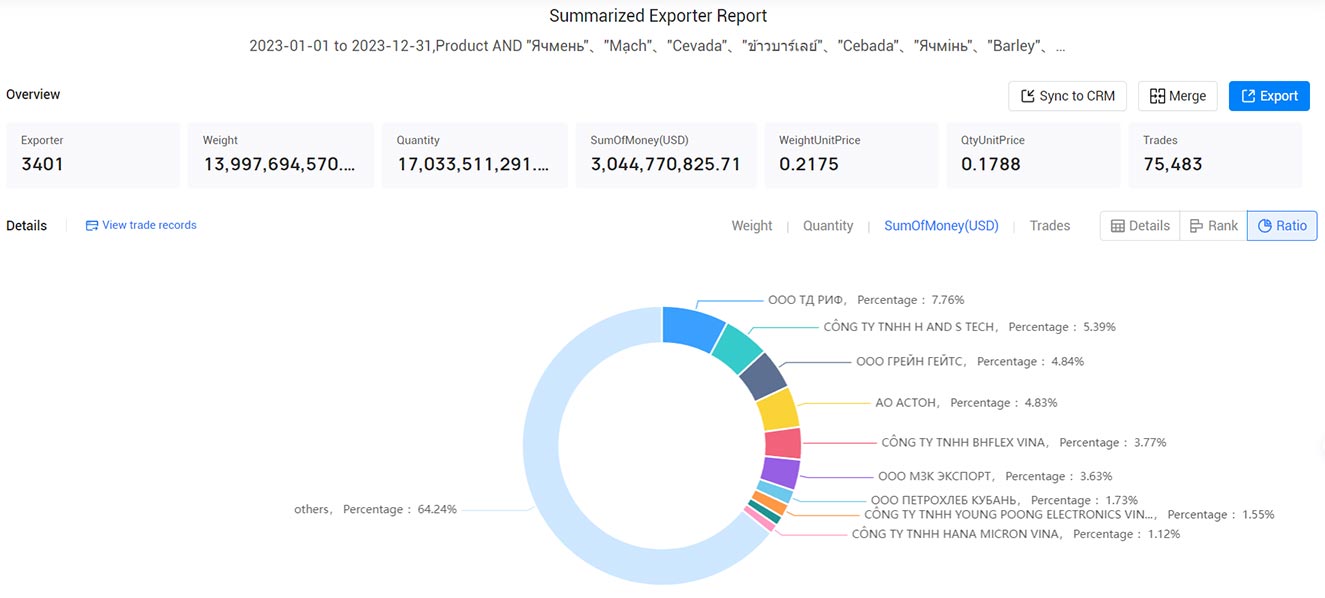The image size is (1325, 598).
Task: Click the Exporter count card showing 3401
Action: click(93, 155)
